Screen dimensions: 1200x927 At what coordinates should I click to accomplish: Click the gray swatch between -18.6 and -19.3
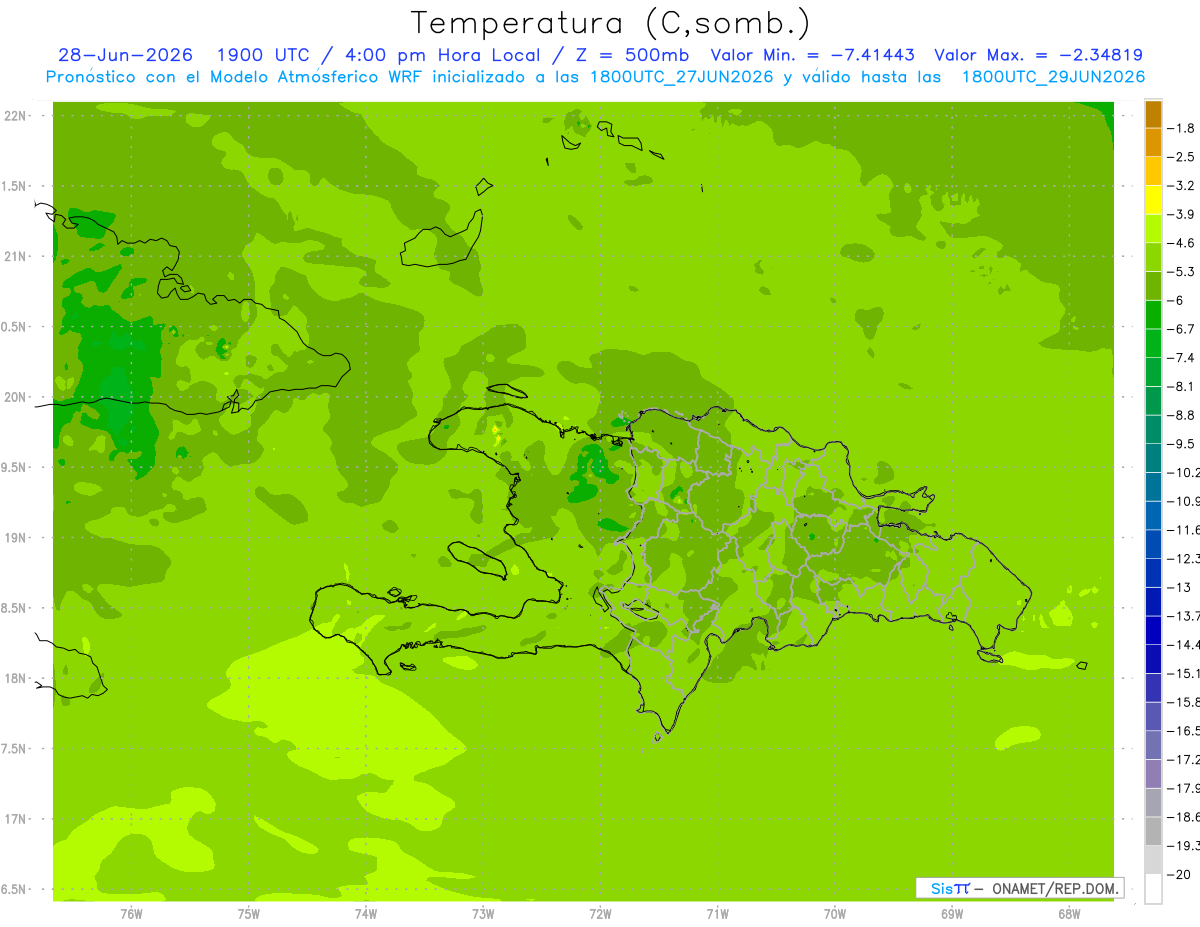[x=1153, y=831]
